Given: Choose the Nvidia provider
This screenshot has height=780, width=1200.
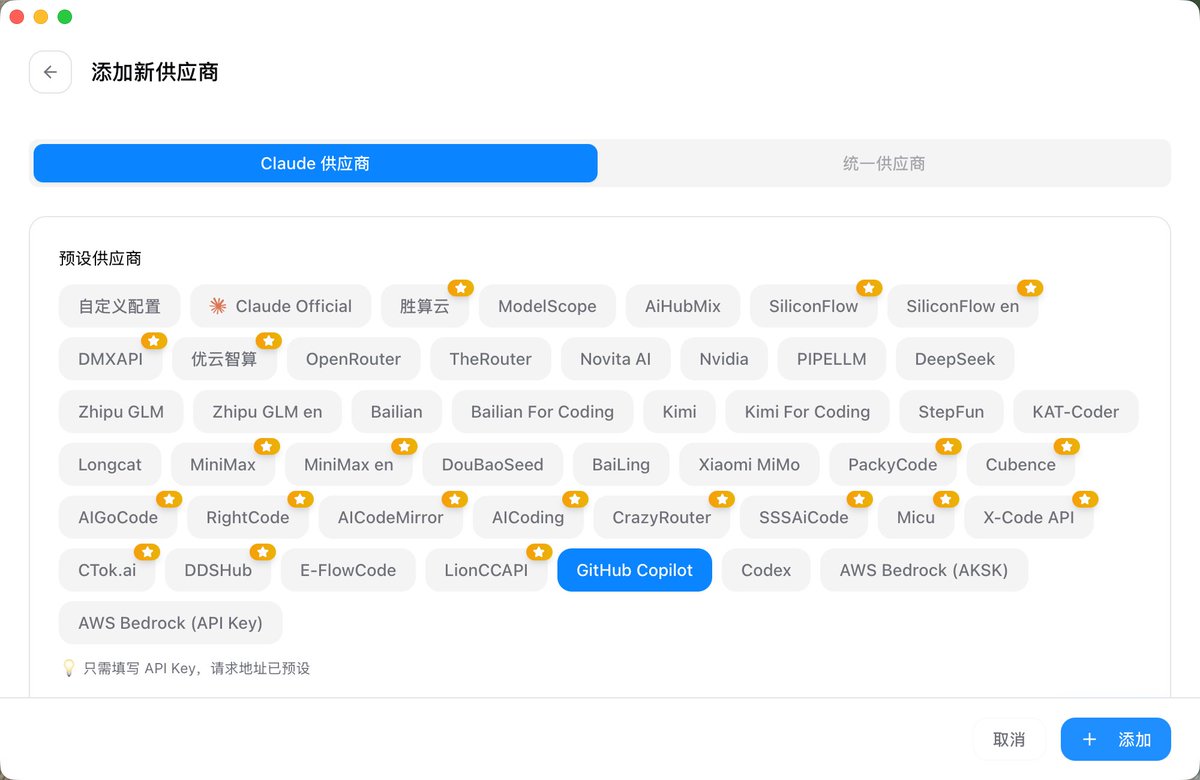Looking at the screenshot, I should [x=724, y=359].
